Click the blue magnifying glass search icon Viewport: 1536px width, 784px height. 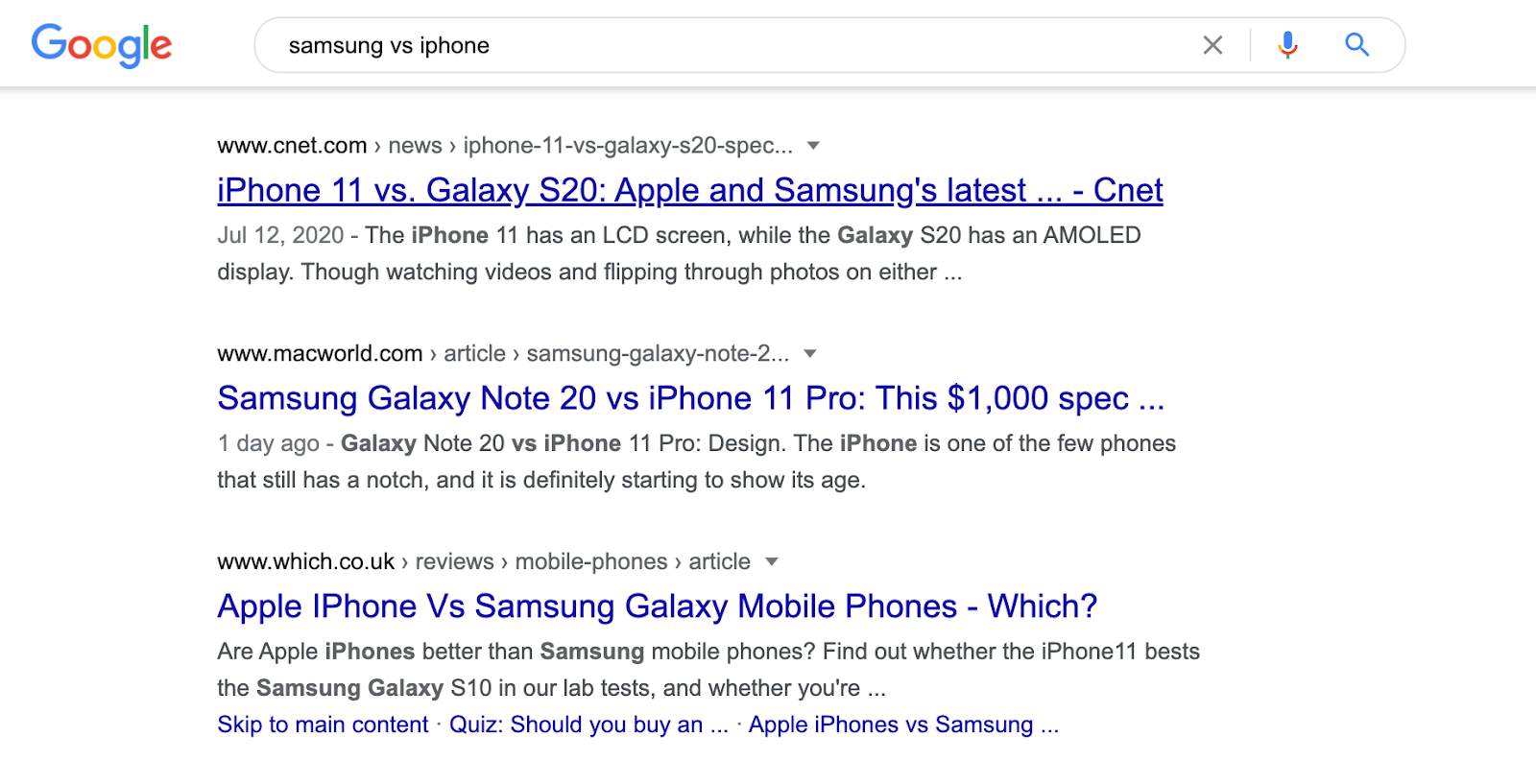1356,45
